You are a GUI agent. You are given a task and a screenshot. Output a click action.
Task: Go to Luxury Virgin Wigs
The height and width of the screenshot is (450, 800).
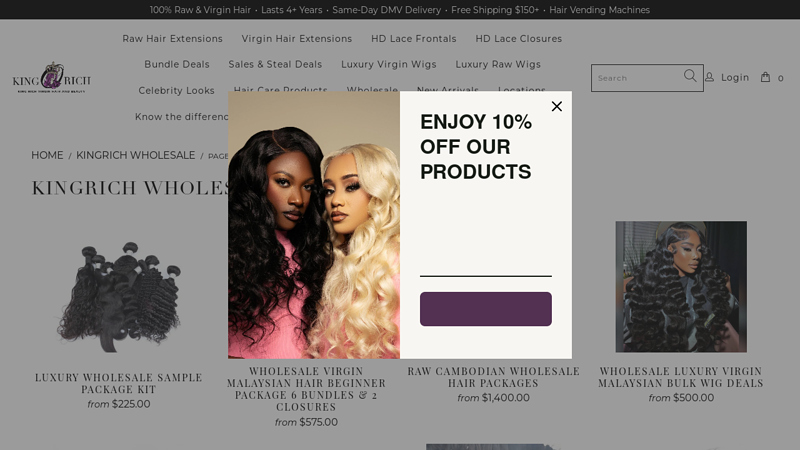(x=389, y=64)
